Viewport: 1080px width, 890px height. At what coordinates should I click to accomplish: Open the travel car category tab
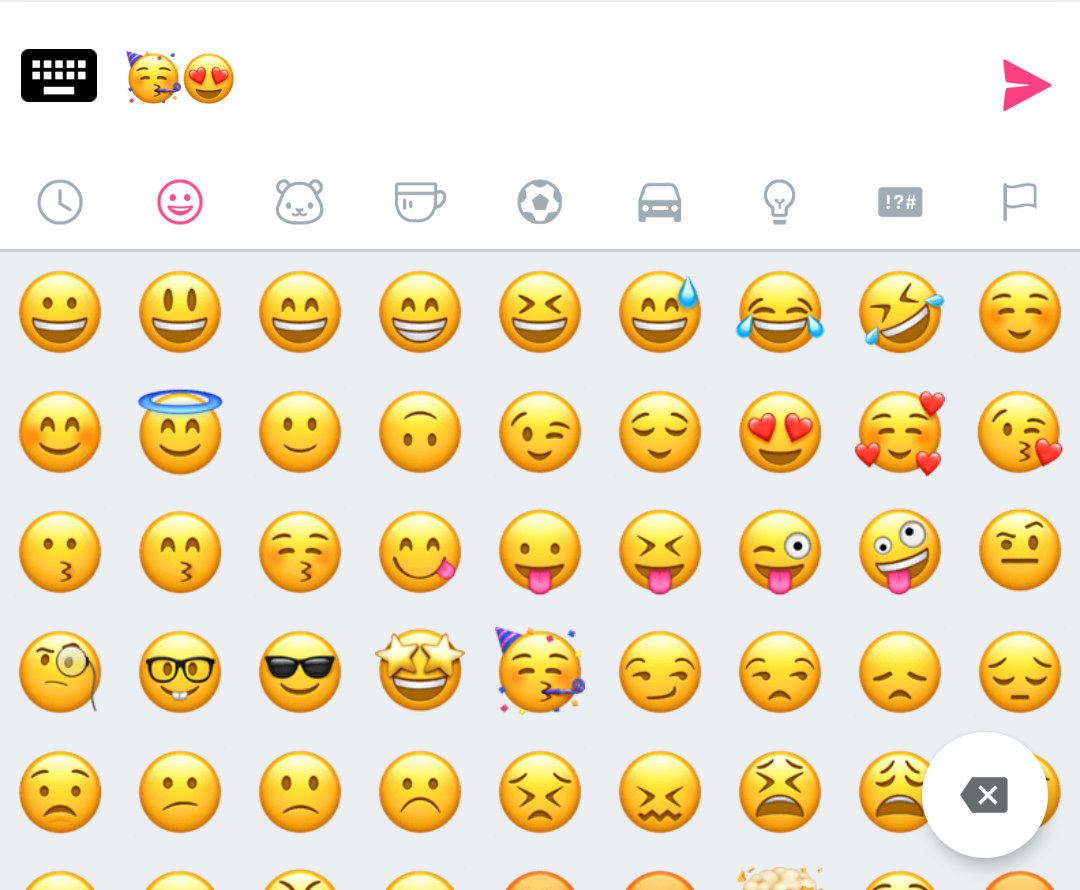[660, 203]
